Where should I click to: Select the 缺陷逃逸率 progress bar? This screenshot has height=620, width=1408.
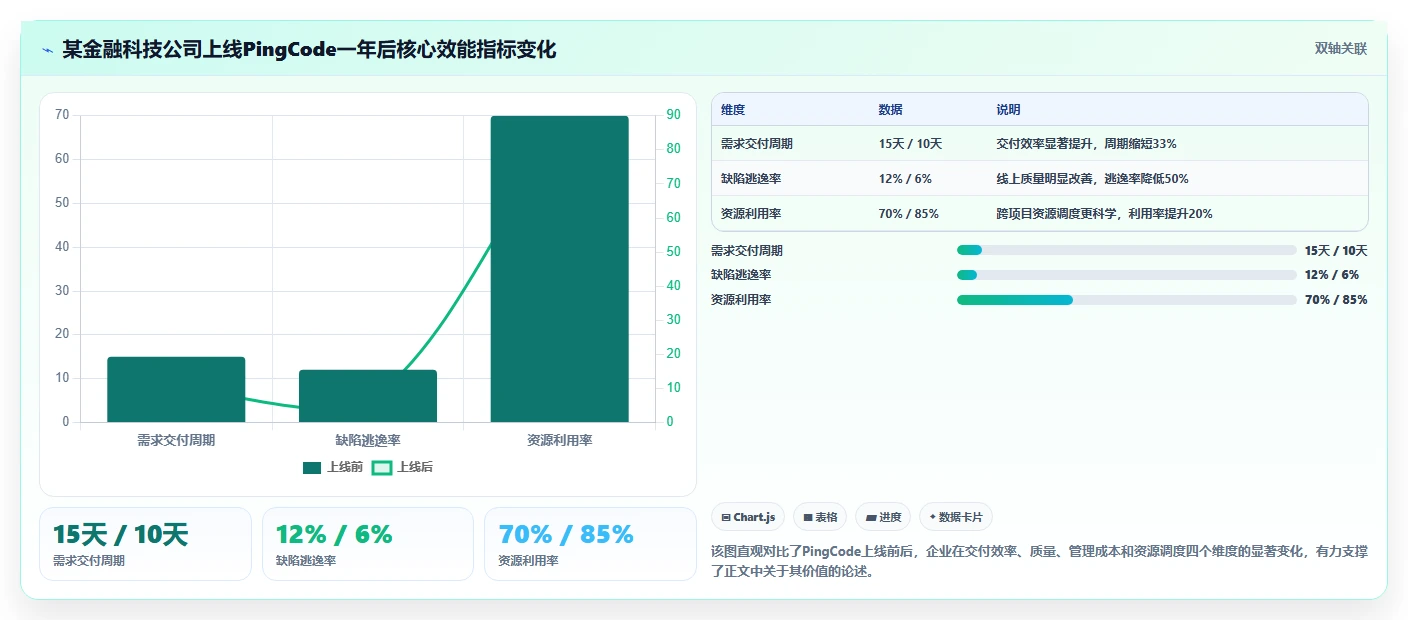[1126, 275]
